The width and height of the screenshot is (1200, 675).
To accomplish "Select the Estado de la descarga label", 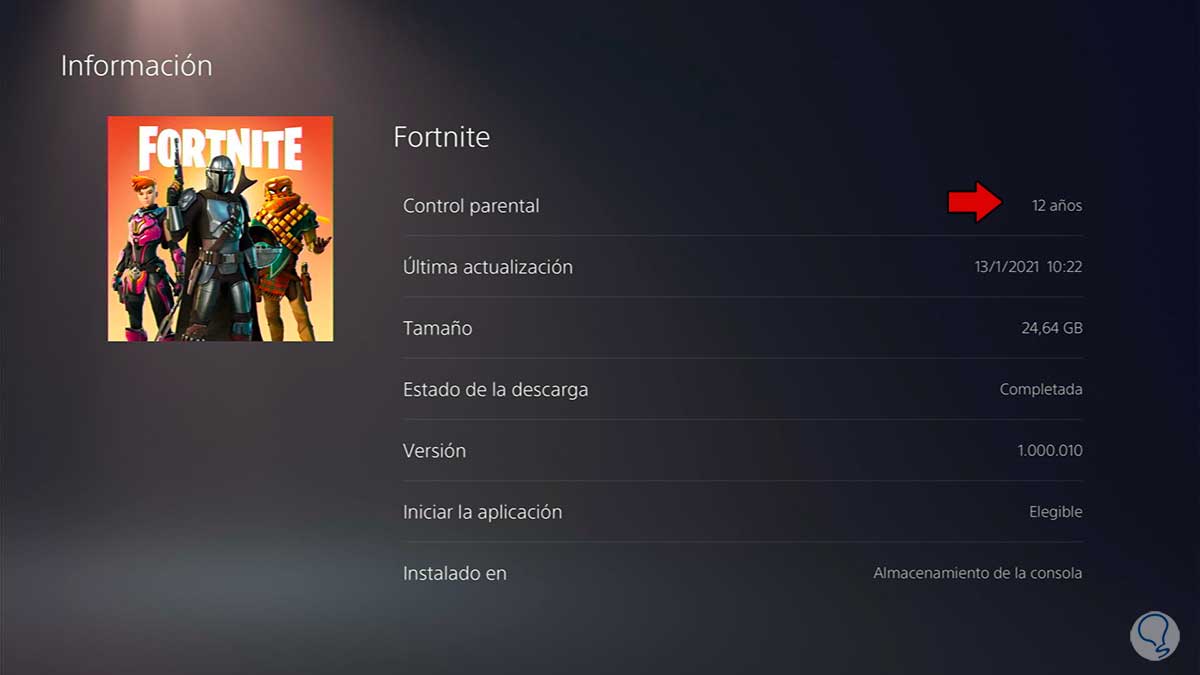I will coord(495,389).
